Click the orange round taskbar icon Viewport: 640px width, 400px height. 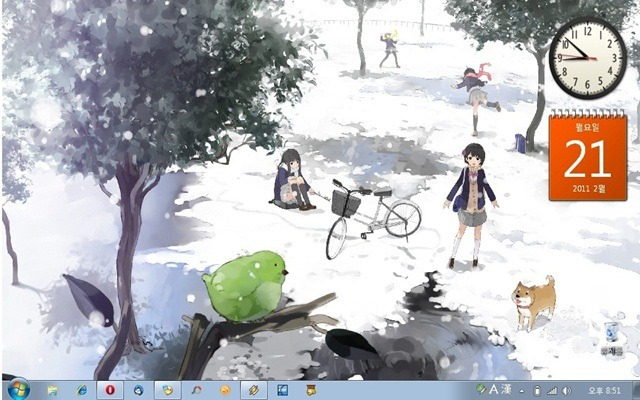[225, 391]
